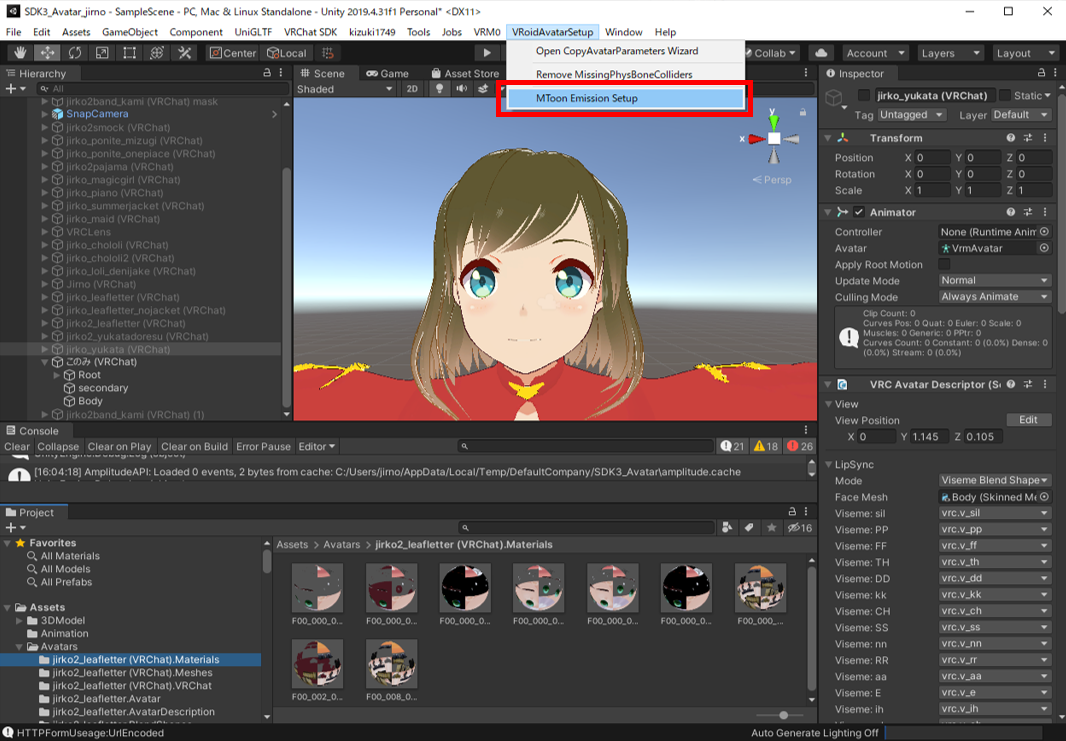This screenshot has width=1066, height=741.
Task: Toggle the Static checkbox in Inspector
Action: tap(1003, 96)
